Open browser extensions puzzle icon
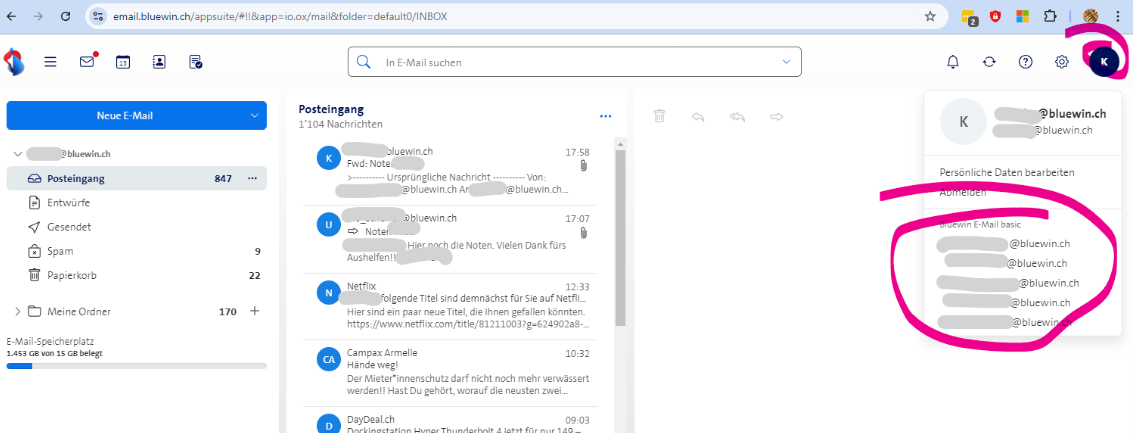Viewport: 1134px width, 433px height. (1050, 16)
